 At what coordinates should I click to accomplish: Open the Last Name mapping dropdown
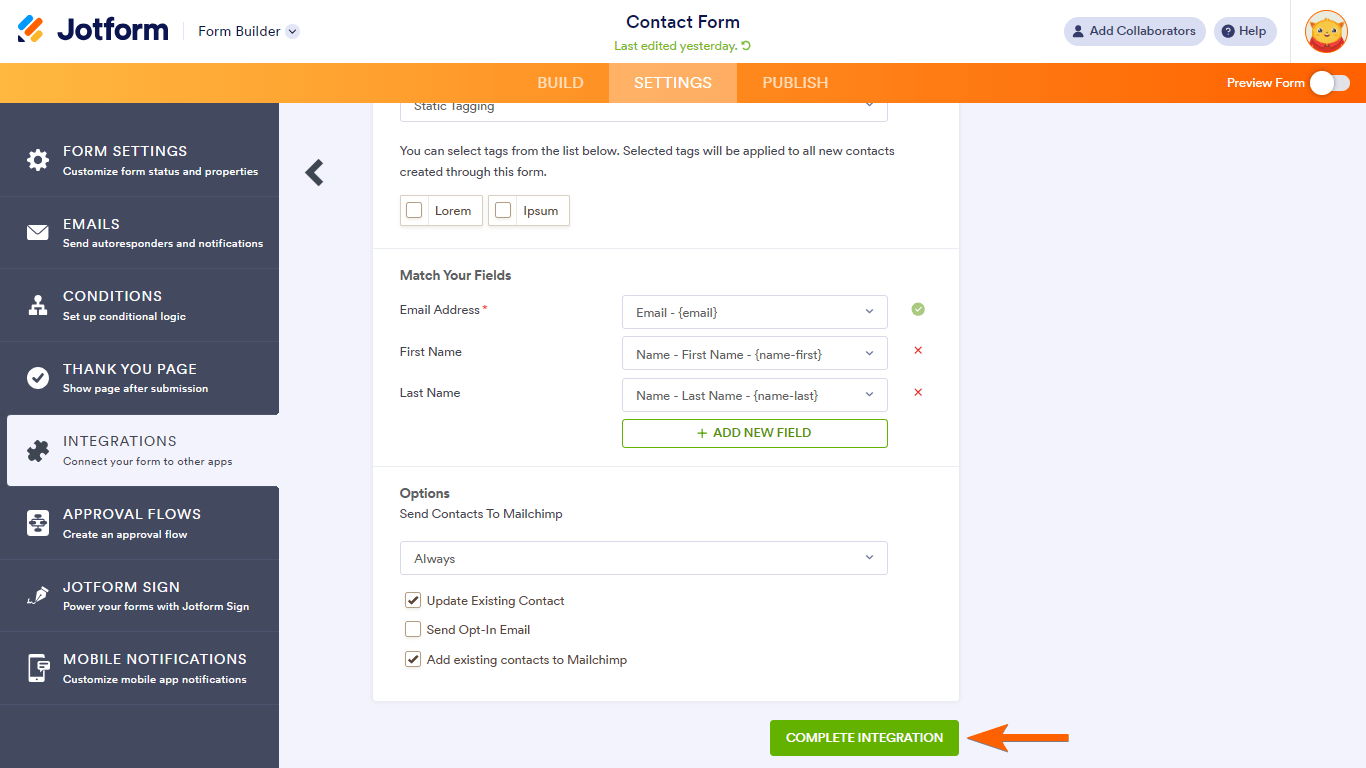click(754, 394)
